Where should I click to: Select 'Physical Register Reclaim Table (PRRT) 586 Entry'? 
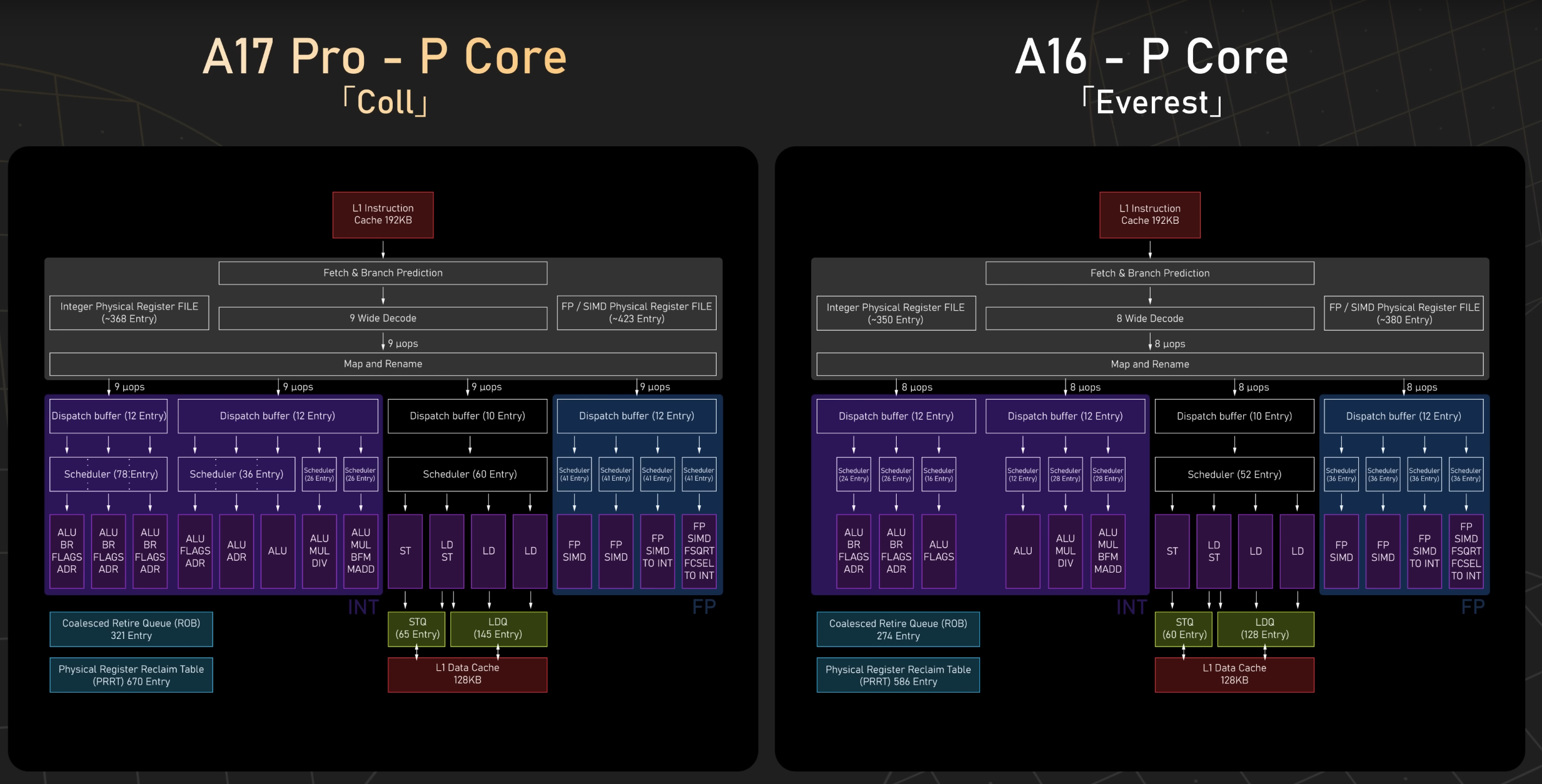[898, 675]
